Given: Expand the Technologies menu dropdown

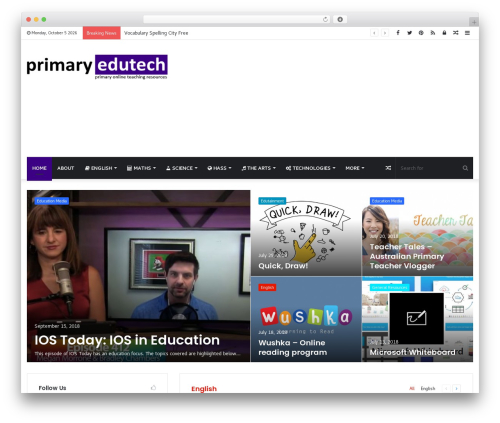Looking at the screenshot, I should 310,168.
